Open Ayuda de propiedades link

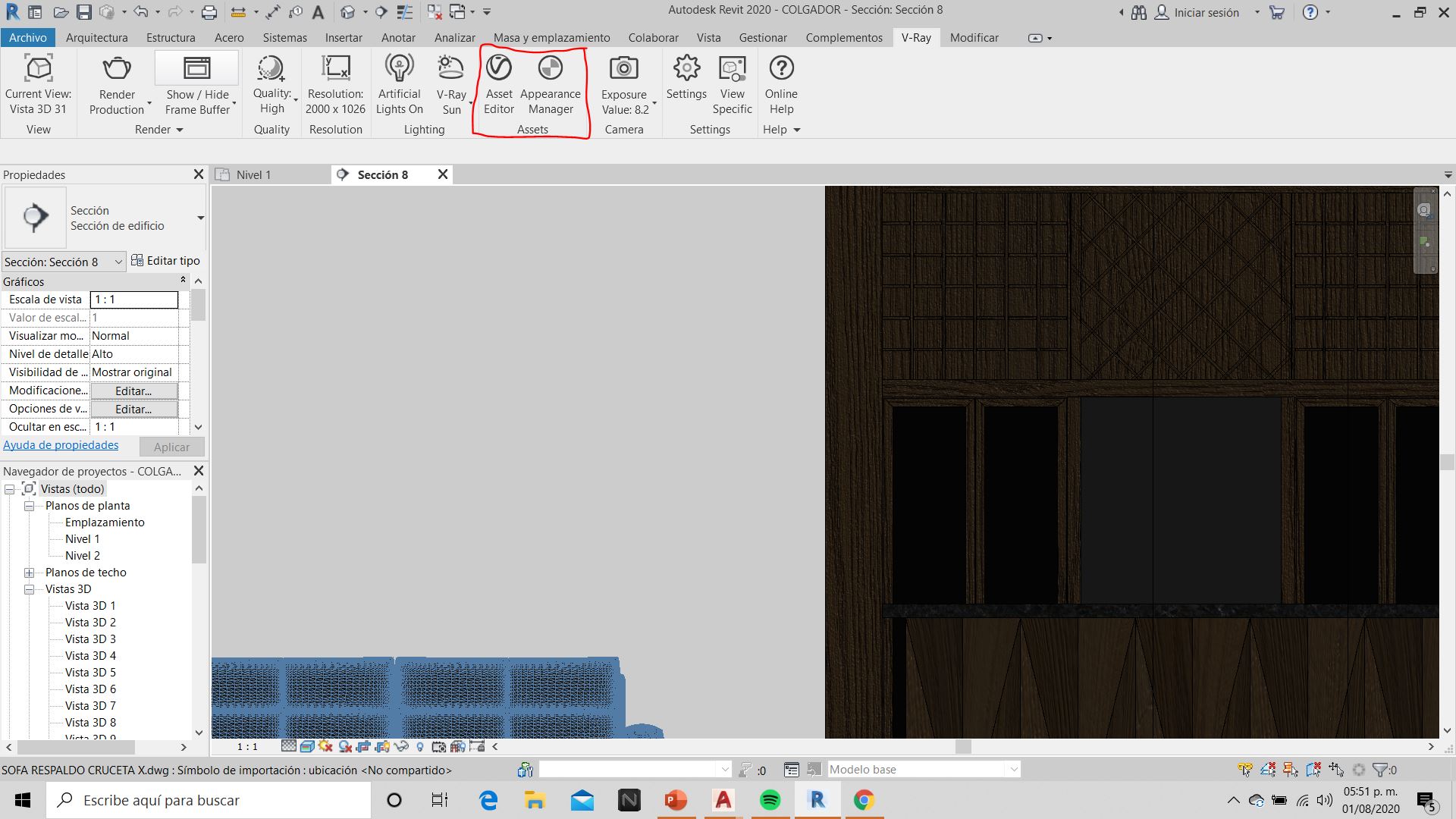[x=61, y=445]
